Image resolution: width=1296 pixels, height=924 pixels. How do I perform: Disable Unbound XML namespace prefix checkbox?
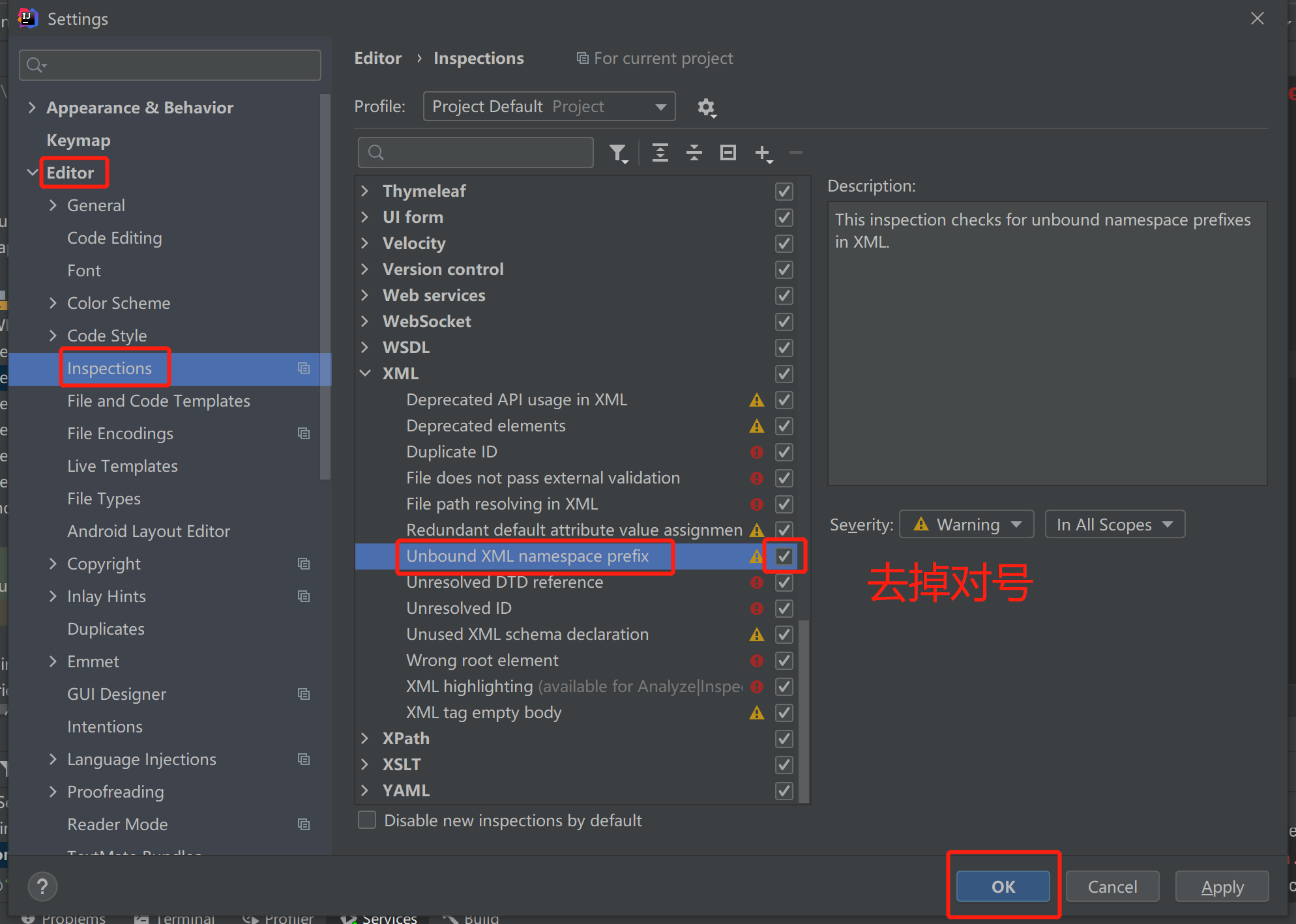pos(785,556)
